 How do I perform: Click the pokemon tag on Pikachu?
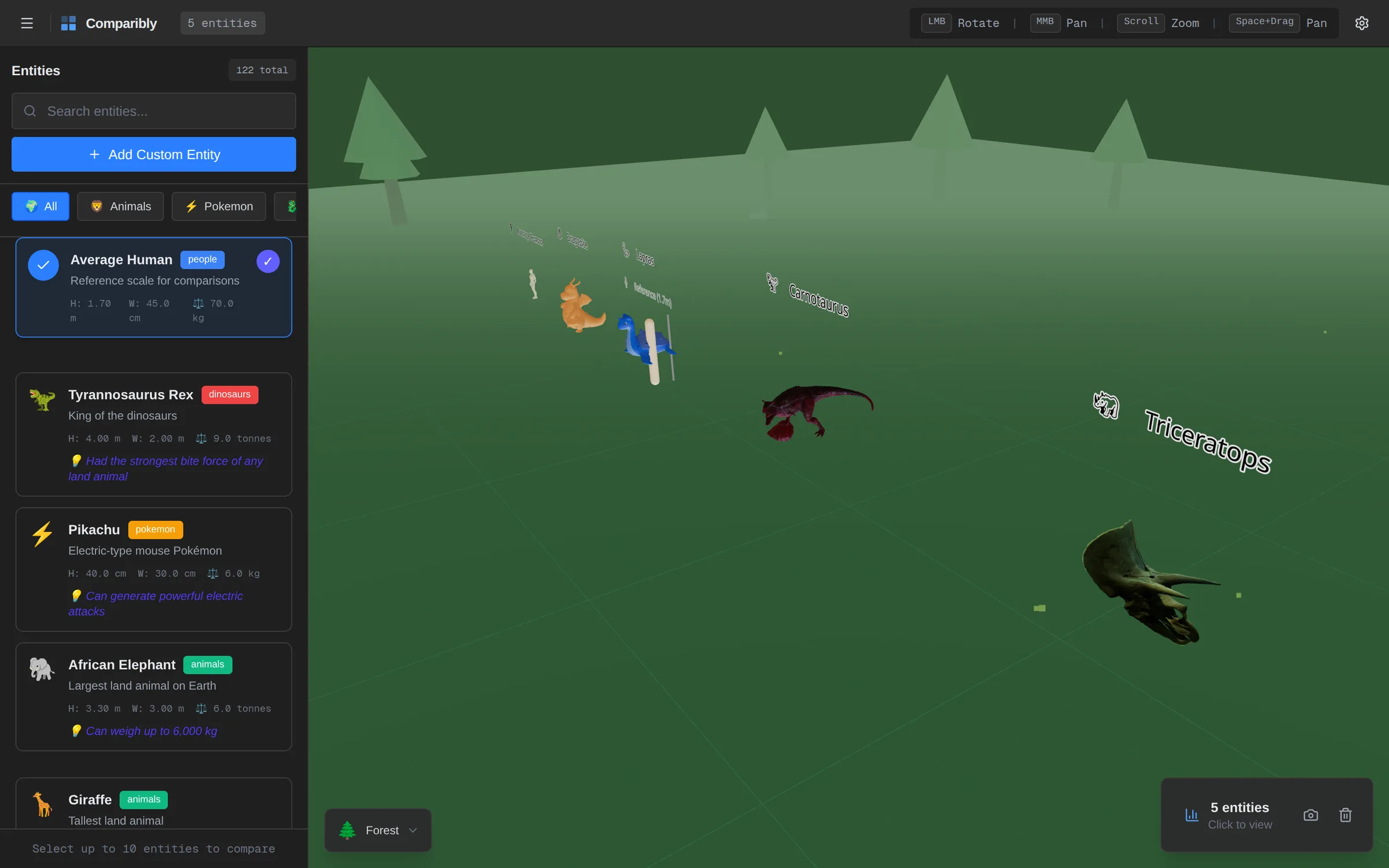click(155, 529)
